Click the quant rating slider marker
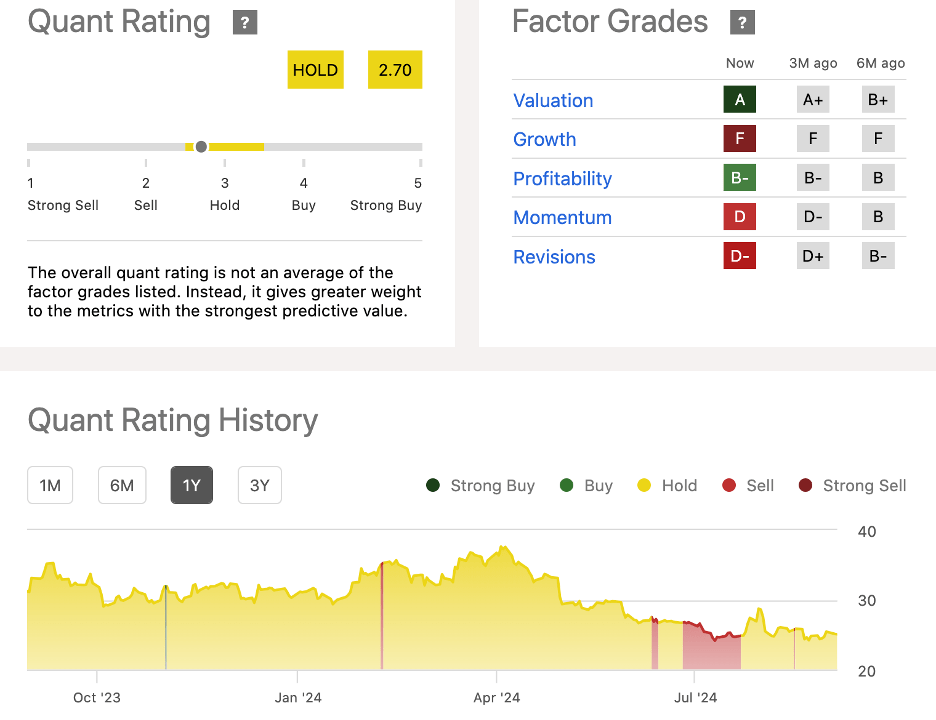 click(201, 146)
